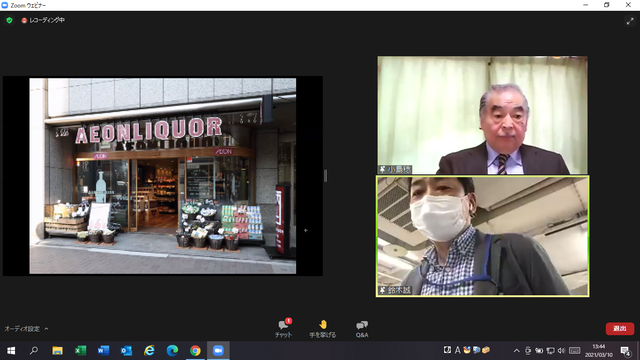The width and height of the screenshot is (640, 360).
Task: Show hidden system tray icons
Action: click(x=516, y=351)
